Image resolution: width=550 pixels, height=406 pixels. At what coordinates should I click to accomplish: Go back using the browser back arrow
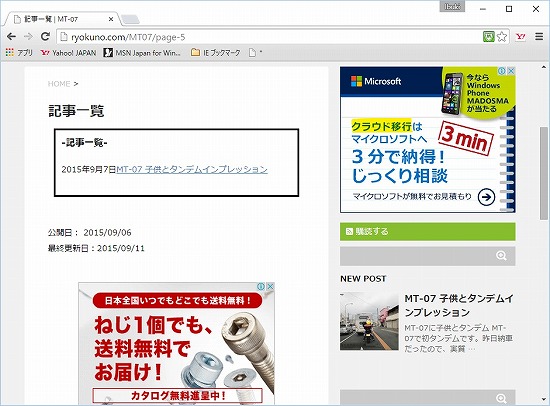click(x=11, y=36)
